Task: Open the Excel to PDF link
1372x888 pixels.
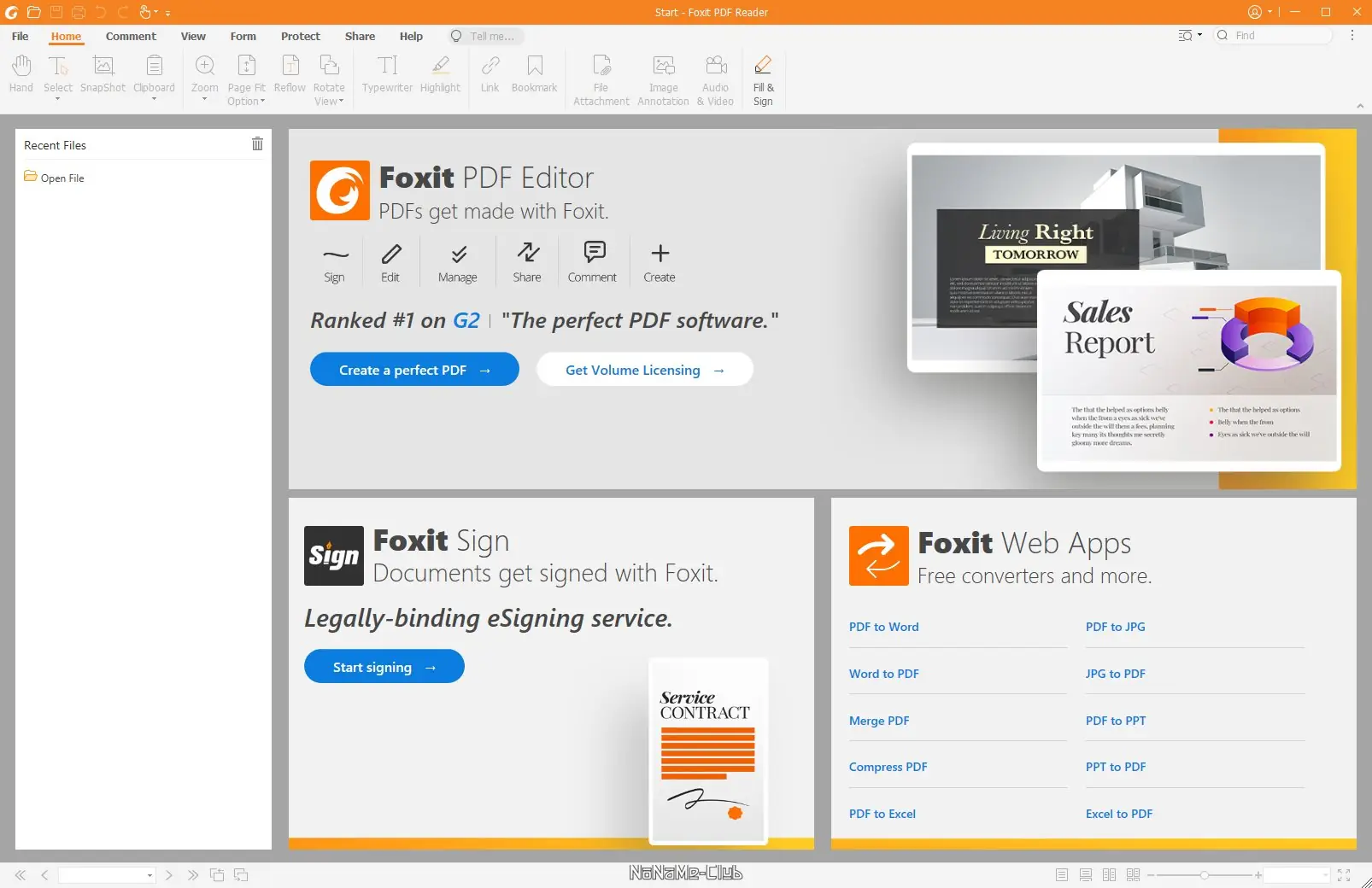Action: point(1119,814)
